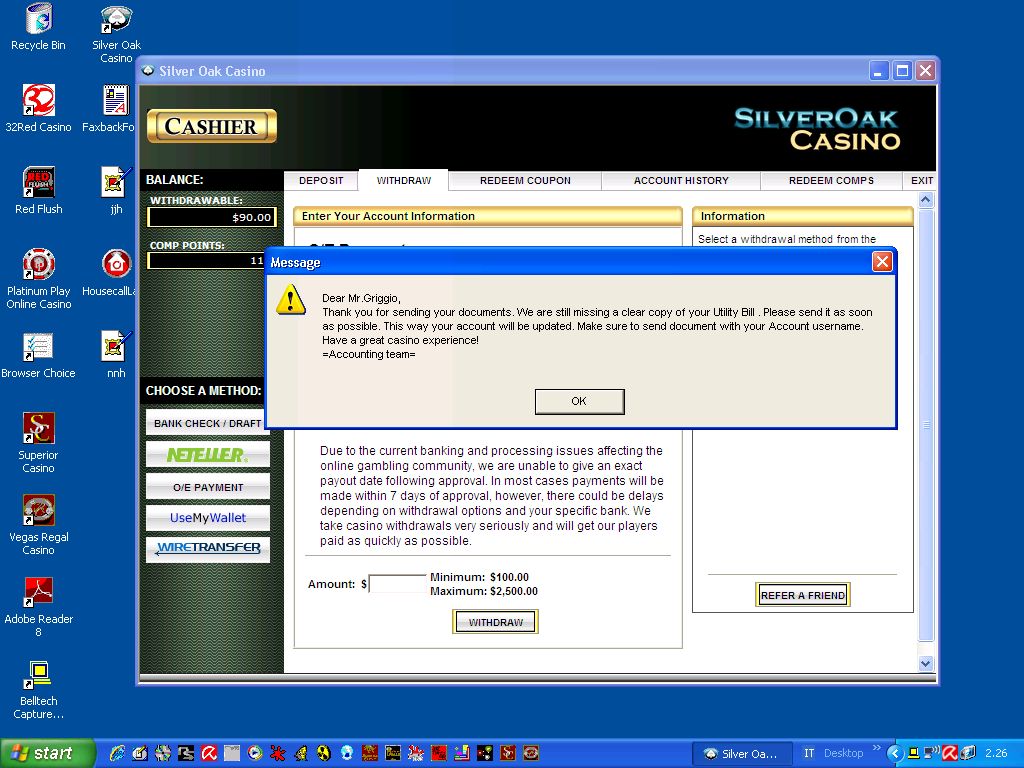
Task: Choose the O/E PAYMENT method
Action: (x=208, y=487)
